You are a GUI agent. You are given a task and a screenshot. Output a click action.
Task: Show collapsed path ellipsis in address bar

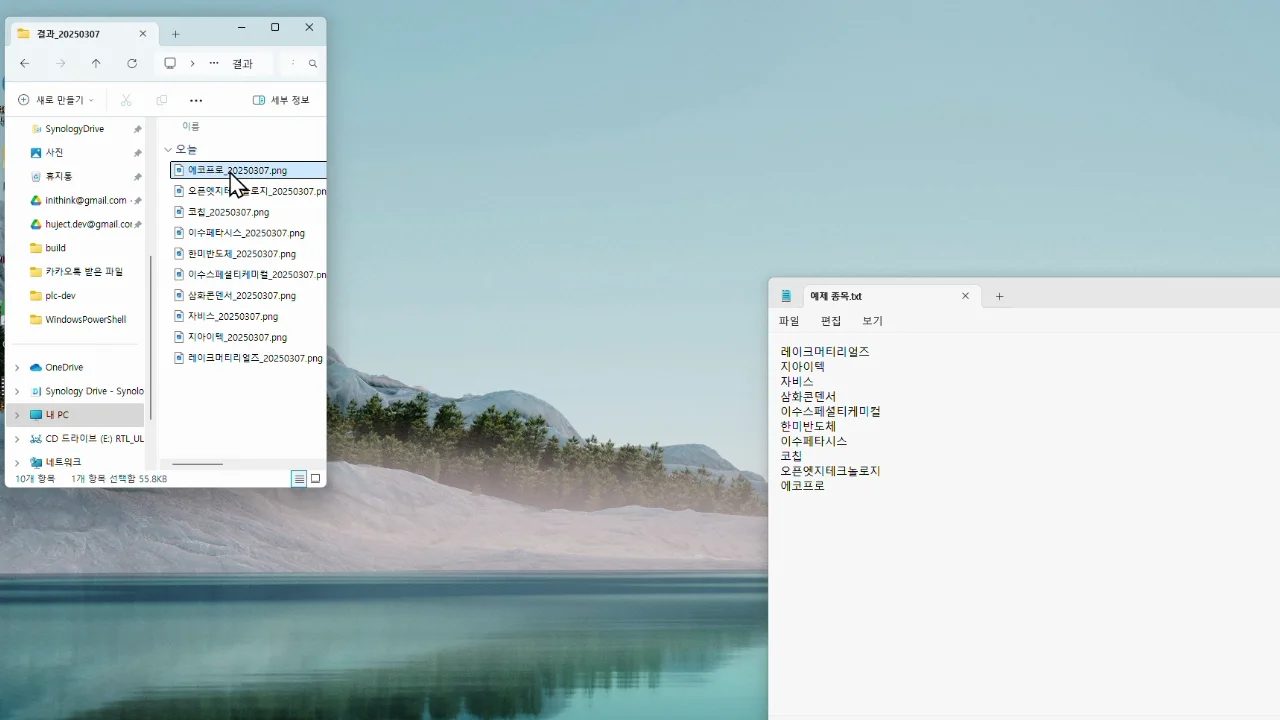pos(214,63)
